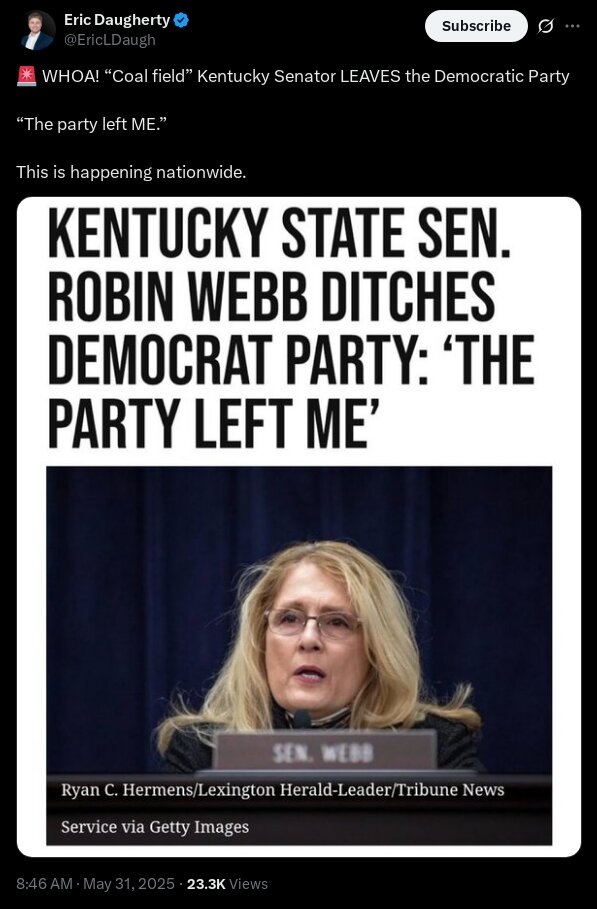Click the blue verified checkmark badge
This screenshot has height=909, width=597.
point(181,20)
